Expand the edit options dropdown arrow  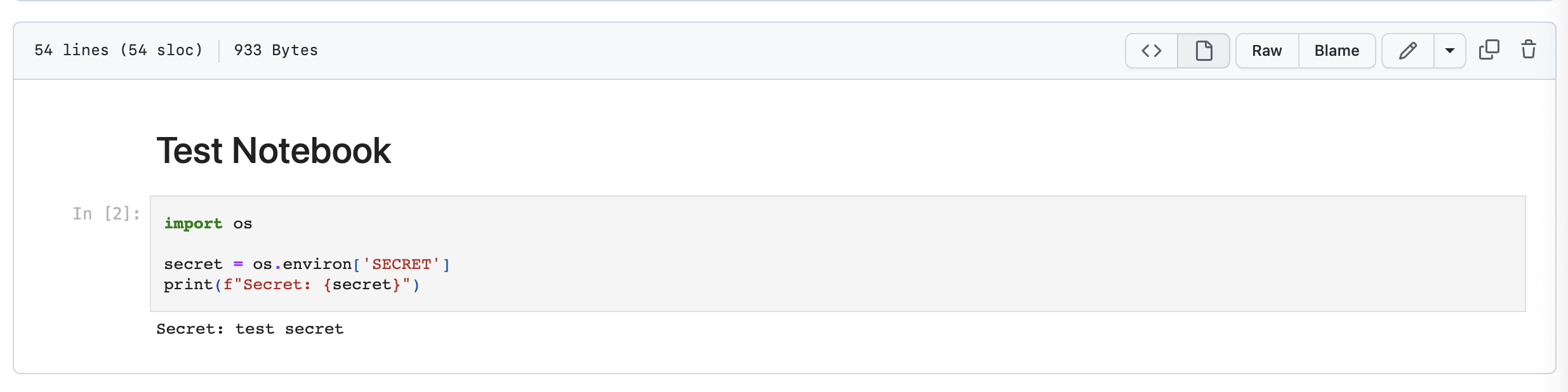(x=1449, y=51)
